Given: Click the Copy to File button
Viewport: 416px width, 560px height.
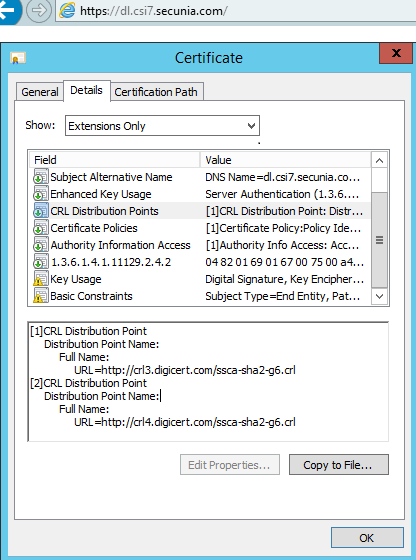Looking at the screenshot, I should (x=339, y=465).
